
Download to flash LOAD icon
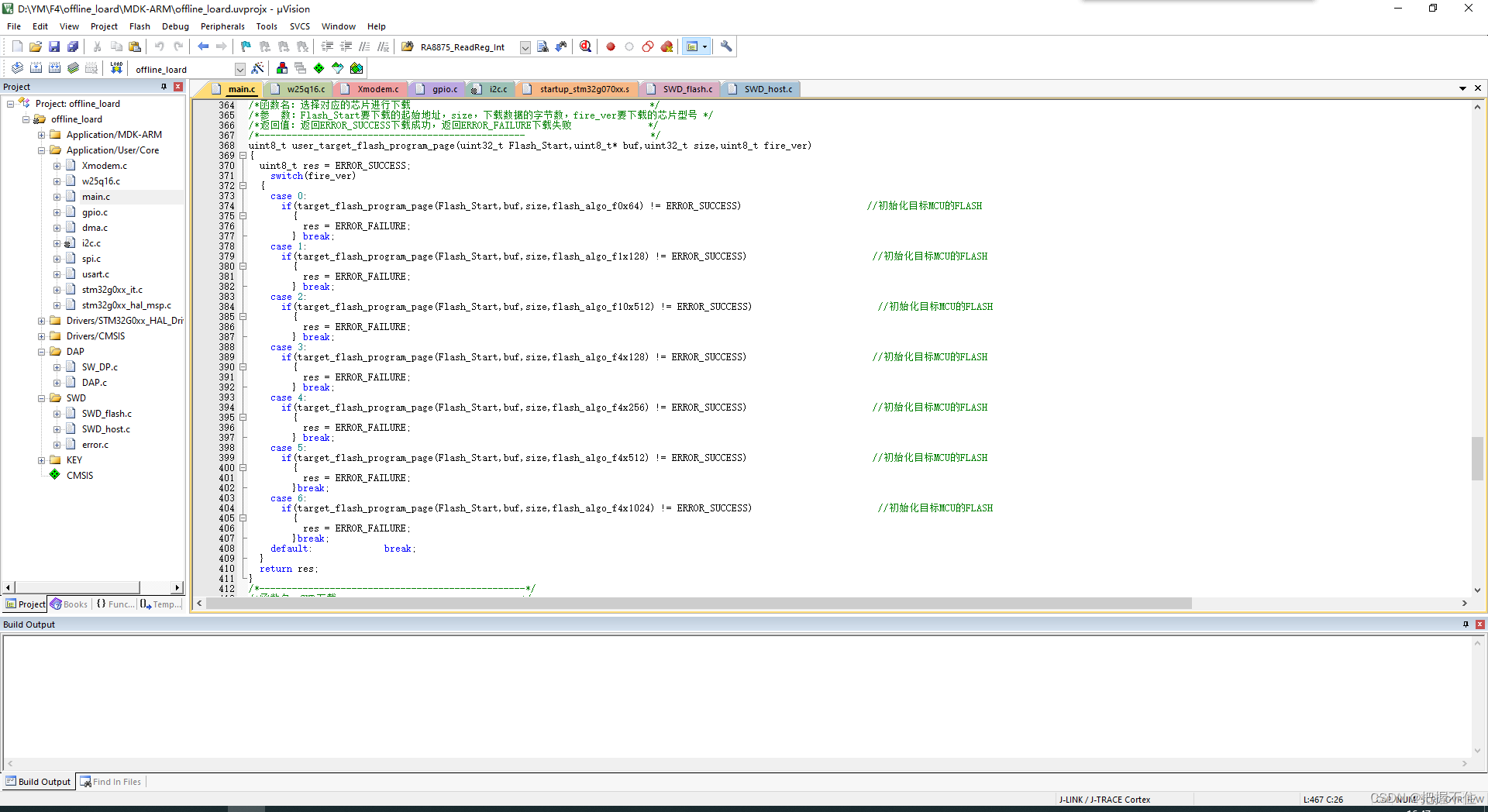pos(116,68)
